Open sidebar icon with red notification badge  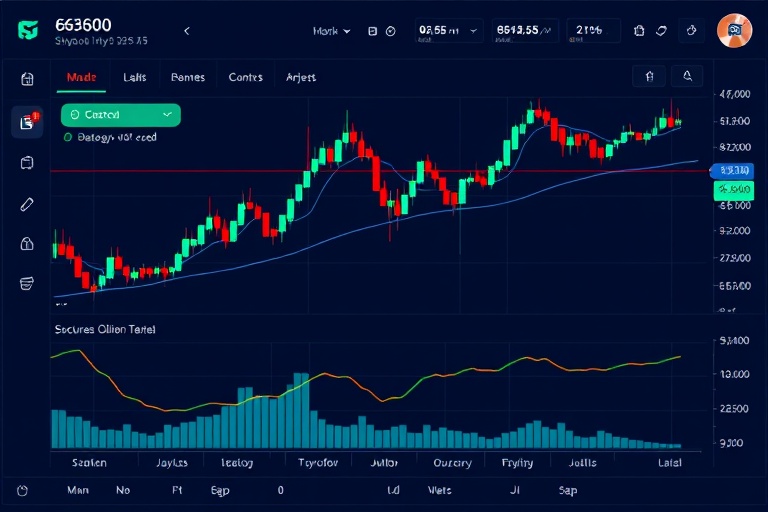pyautogui.click(x=27, y=122)
